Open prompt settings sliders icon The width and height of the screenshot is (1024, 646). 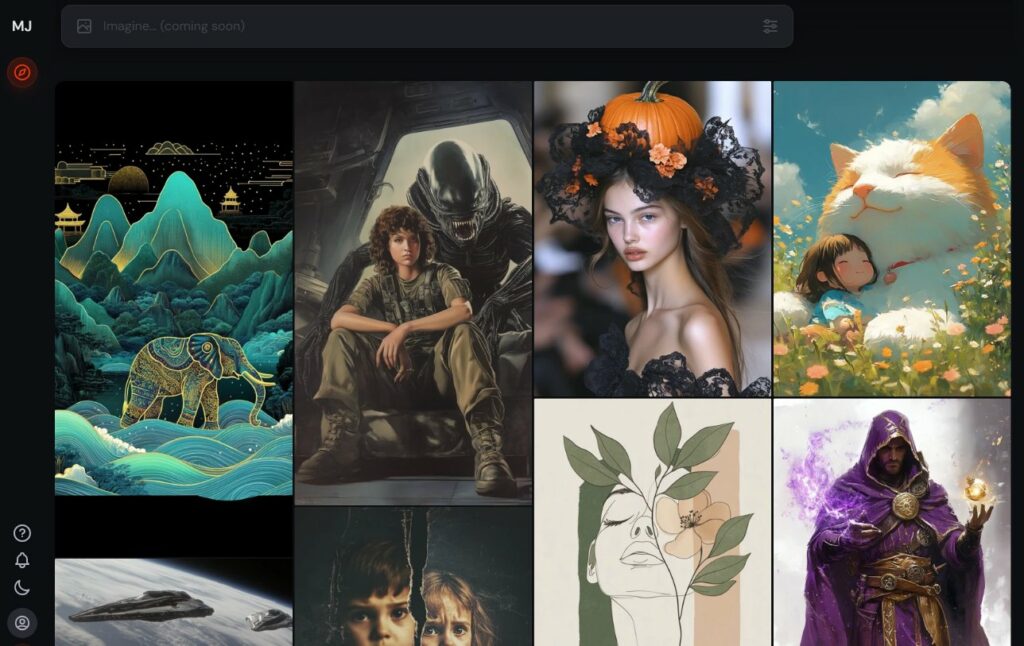769,26
